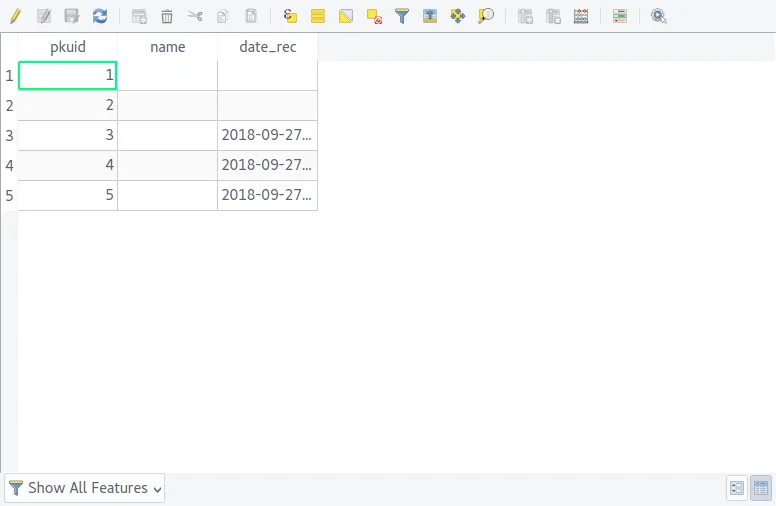Screen dimensions: 776x506
Task: Click the pkuid cell with value 4
Action: (x=68, y=165)
